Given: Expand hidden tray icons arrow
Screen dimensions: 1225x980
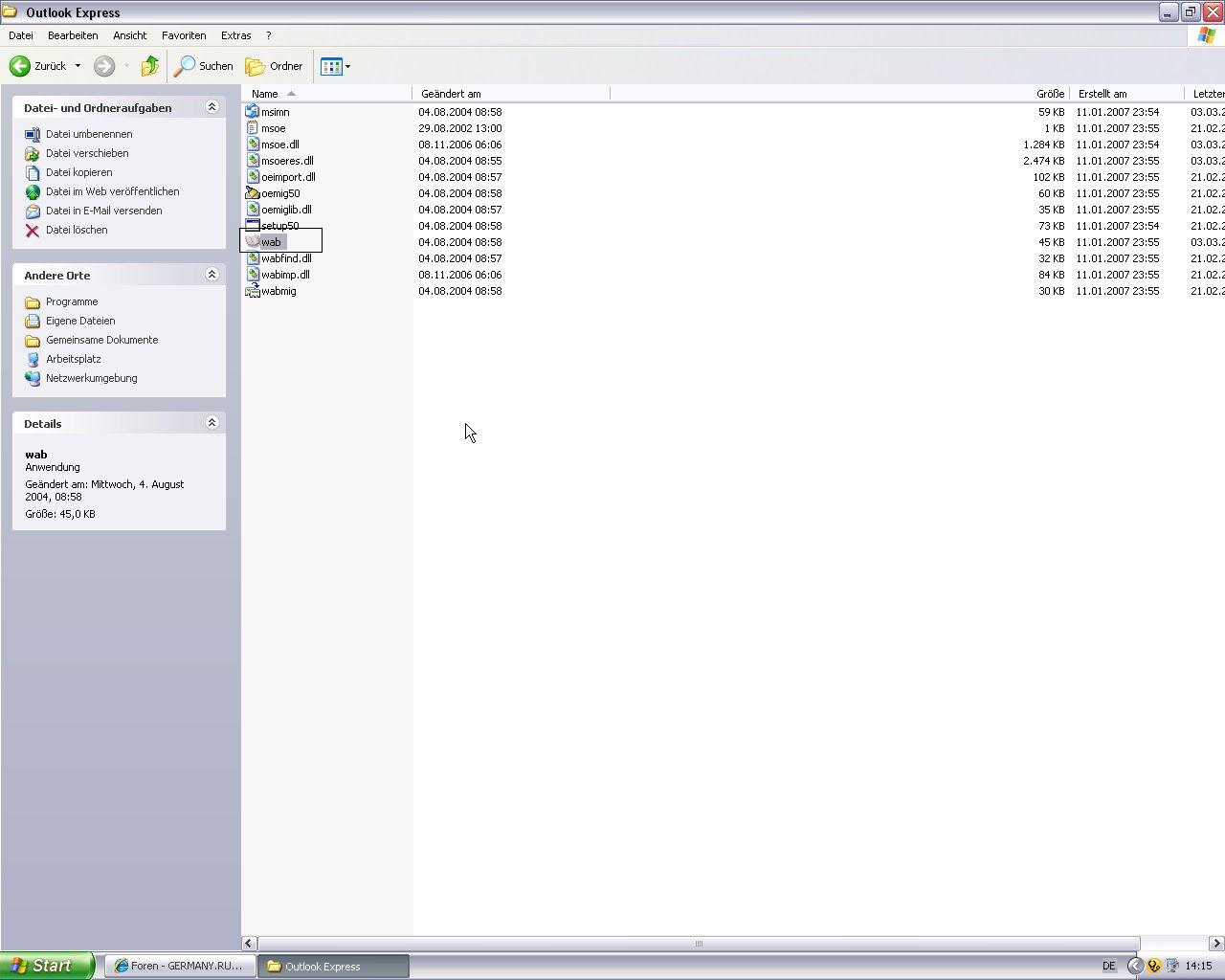Looking at the screenshot, I should [1135, 967].
